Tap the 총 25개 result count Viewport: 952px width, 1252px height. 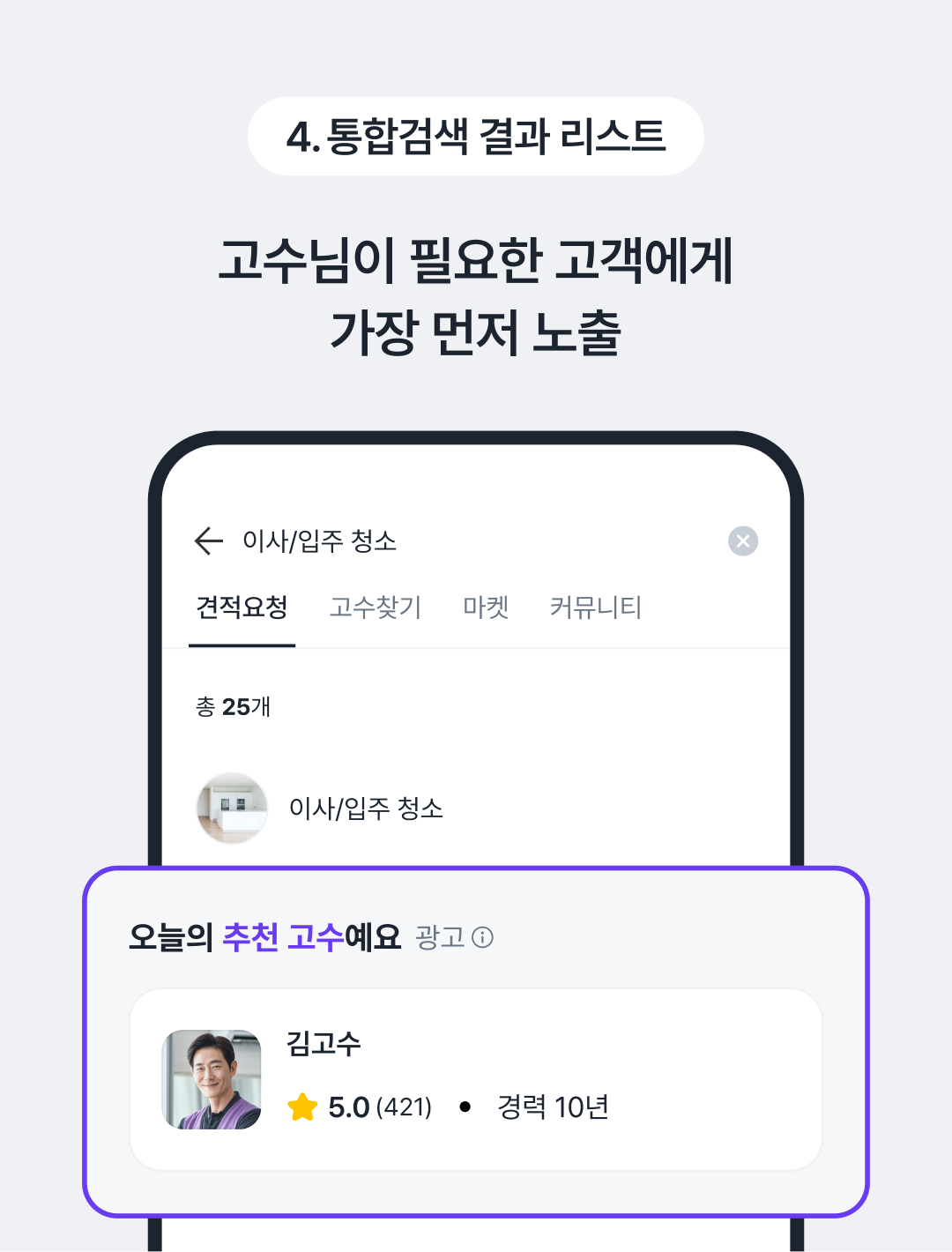coord(233,706)
